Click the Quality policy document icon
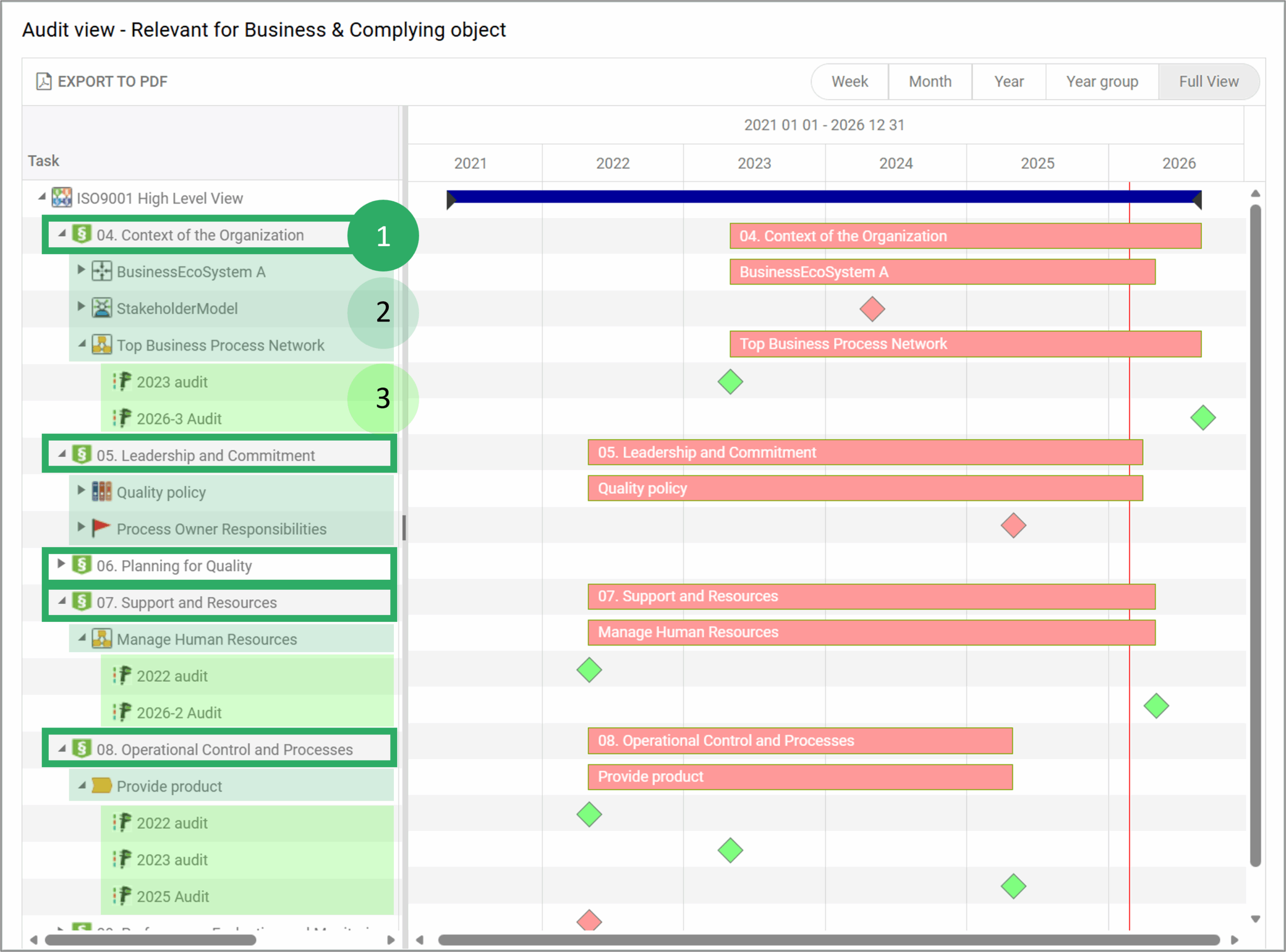The image size is (1286, 952). (101, 491)
